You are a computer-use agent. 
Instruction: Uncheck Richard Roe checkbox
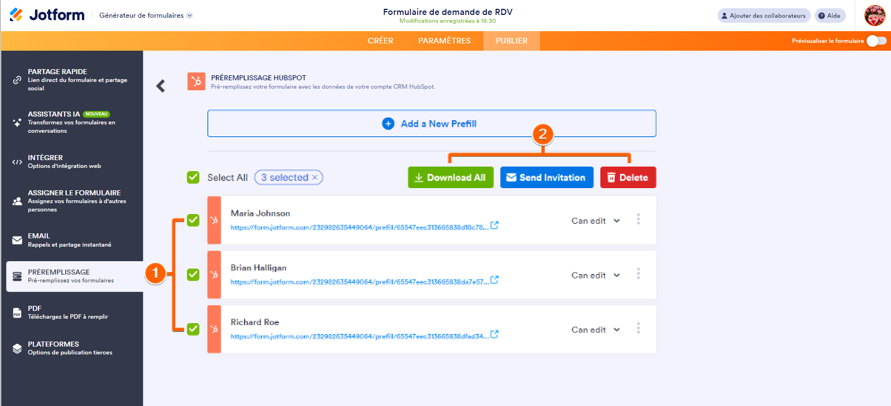193,328
